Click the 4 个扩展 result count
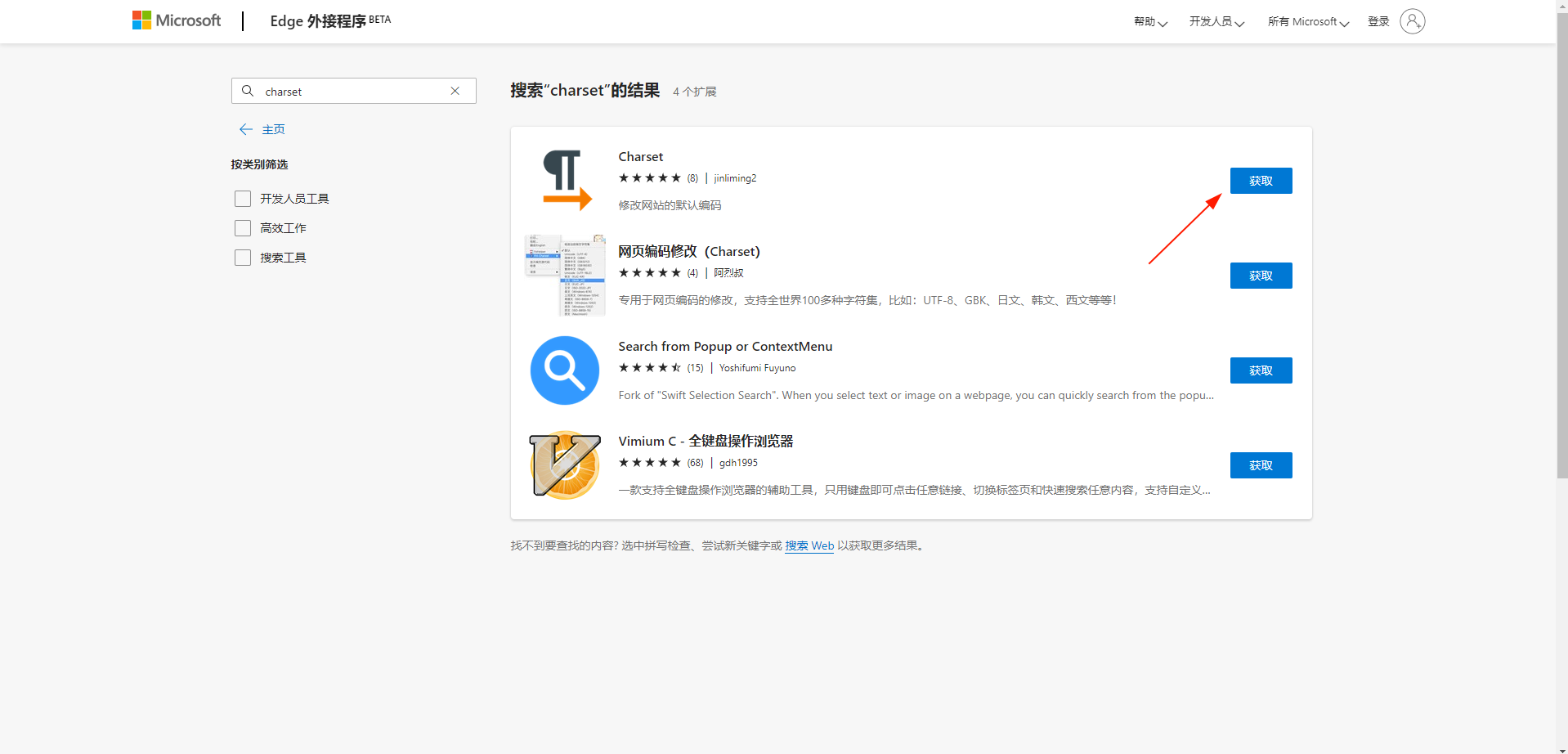Screen dimensions: 1568x754 [x=694, y=92]
